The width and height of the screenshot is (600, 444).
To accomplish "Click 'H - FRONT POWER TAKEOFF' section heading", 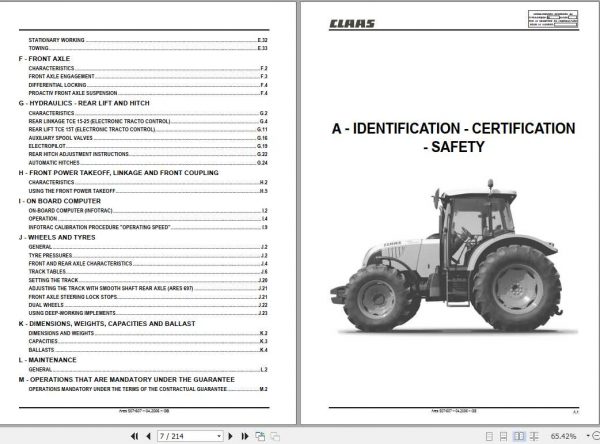I will coord(119,173).
